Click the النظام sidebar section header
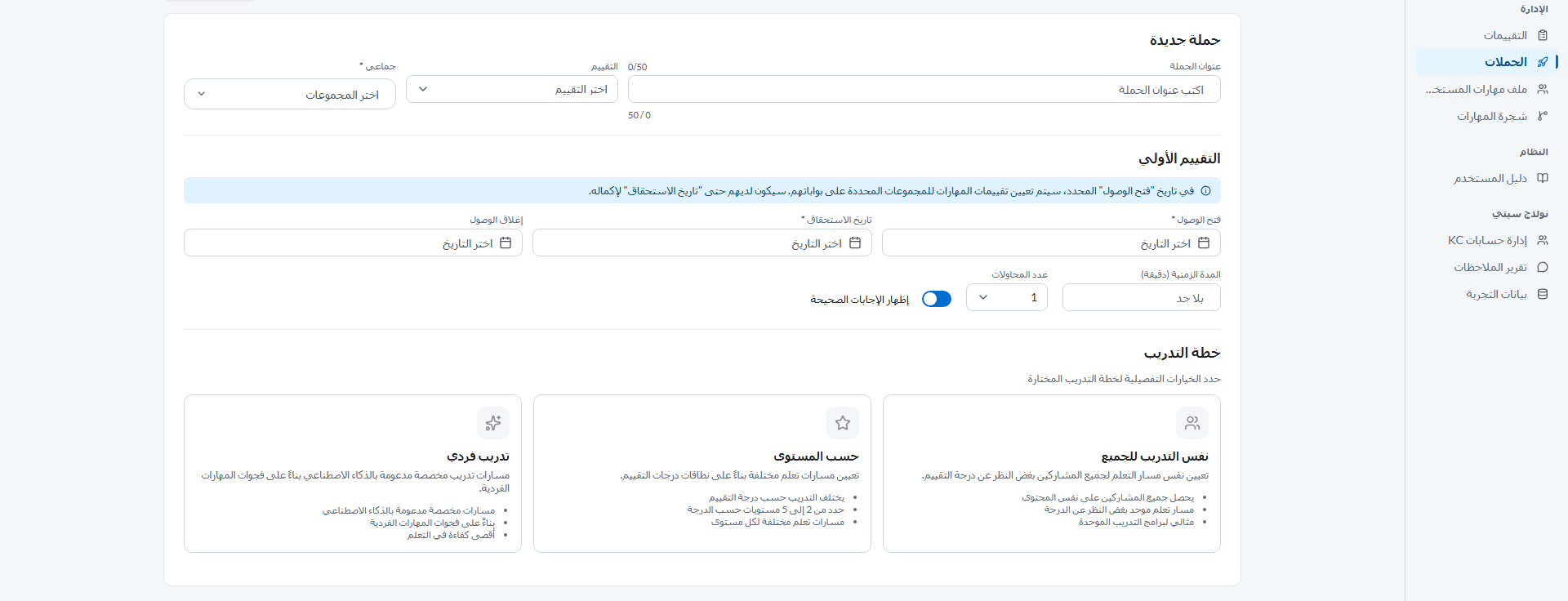 (x=1534, y=152)
